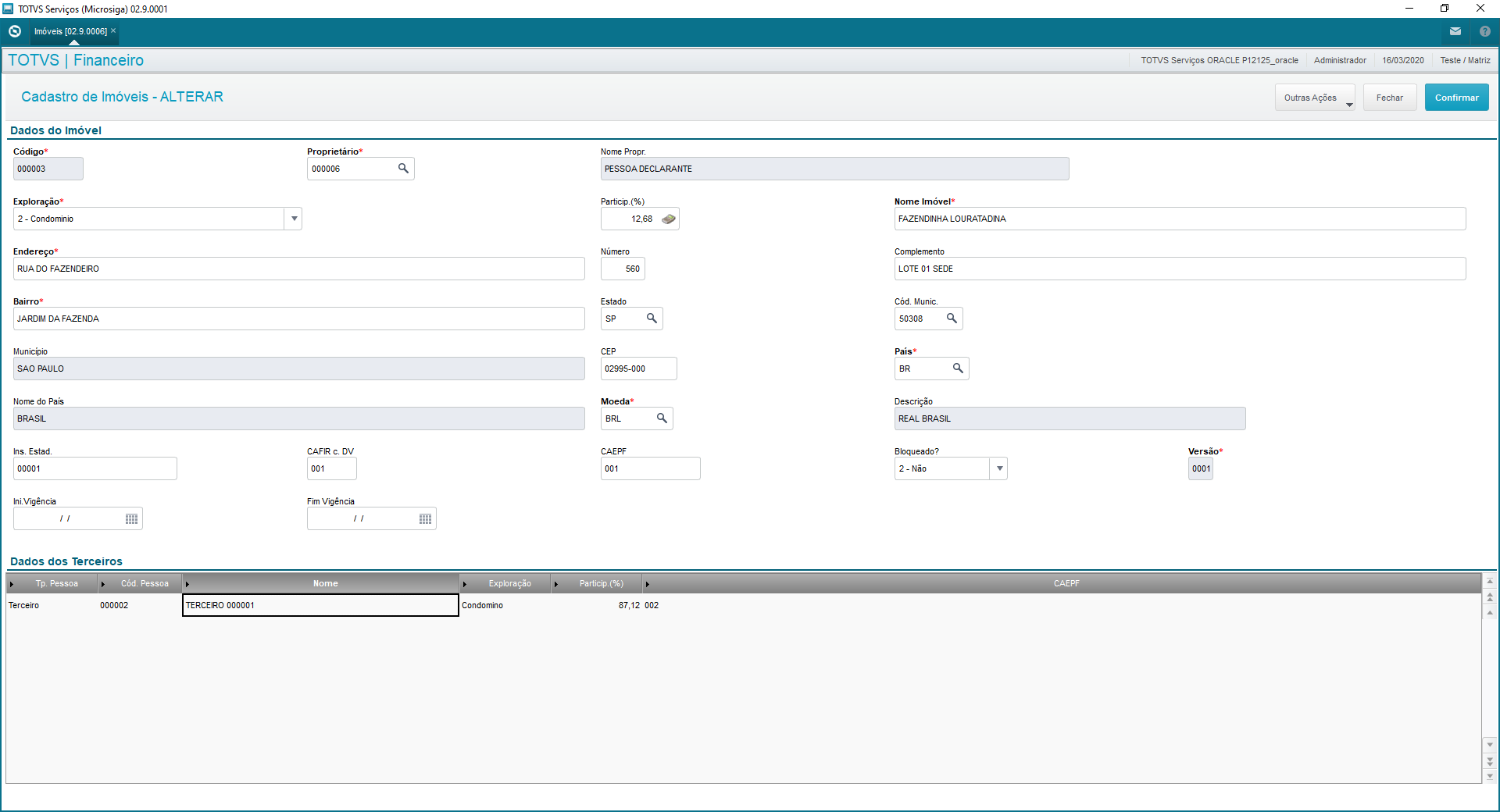Click Teste / Matriz branch label
This screenshot has height=812, width=1500.
[1465, 60]
